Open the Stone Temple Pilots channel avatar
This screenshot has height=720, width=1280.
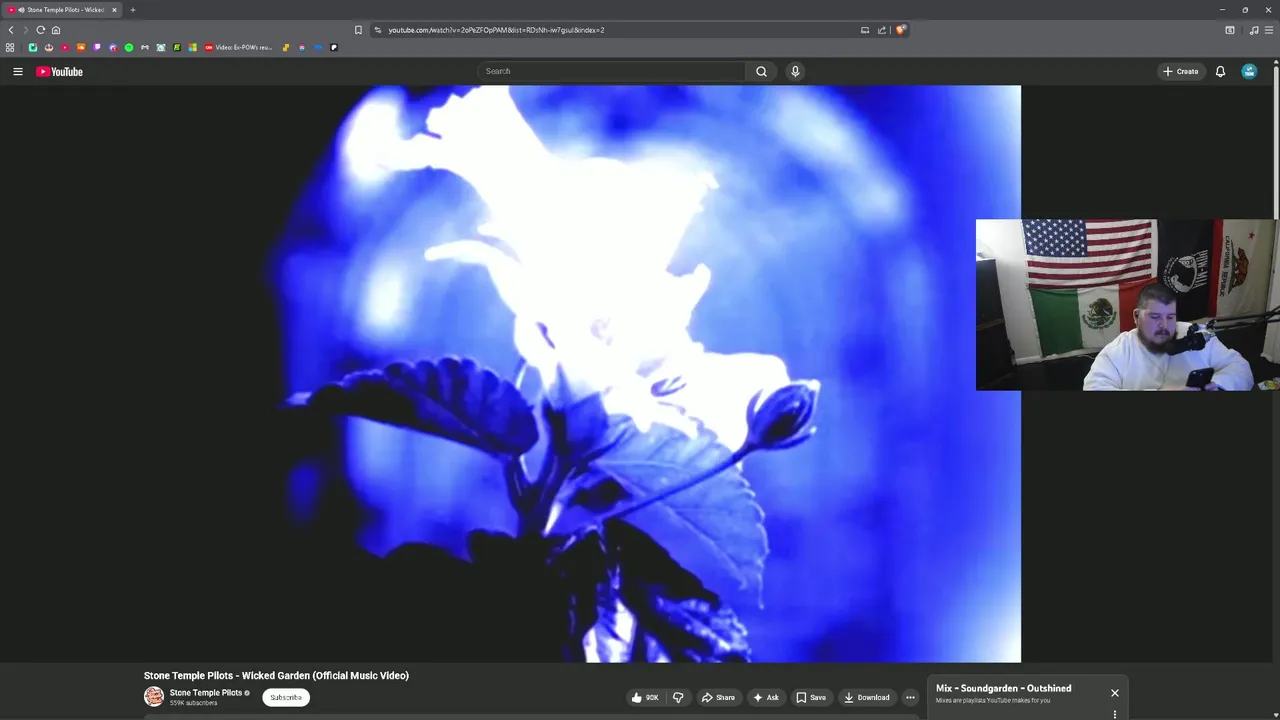[154, 697]
